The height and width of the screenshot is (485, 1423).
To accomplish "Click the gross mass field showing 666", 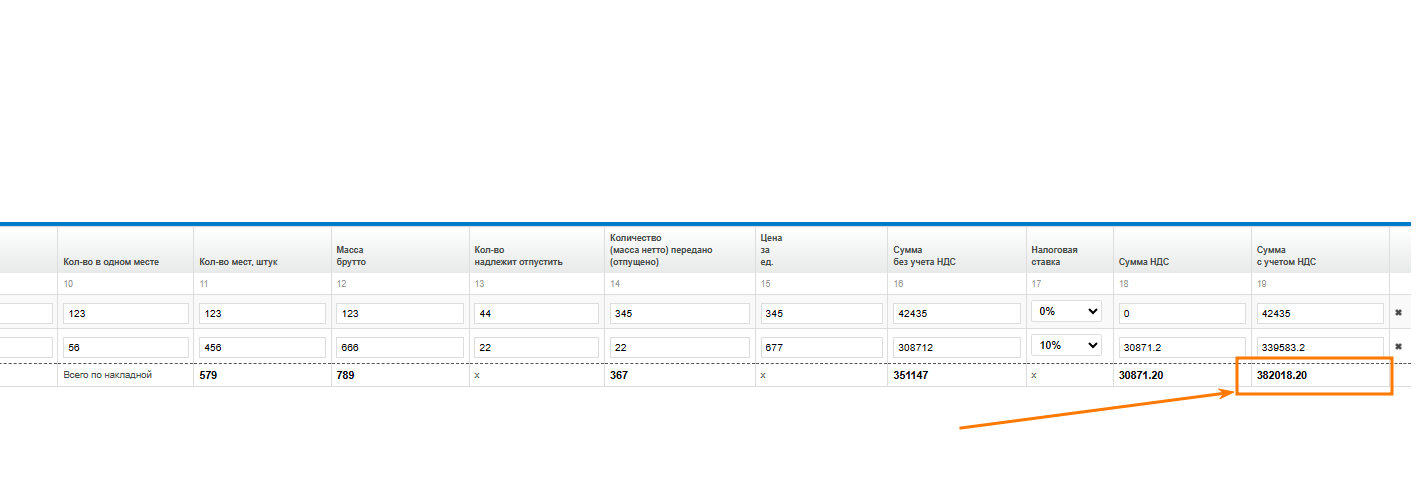I will [401, 346].
